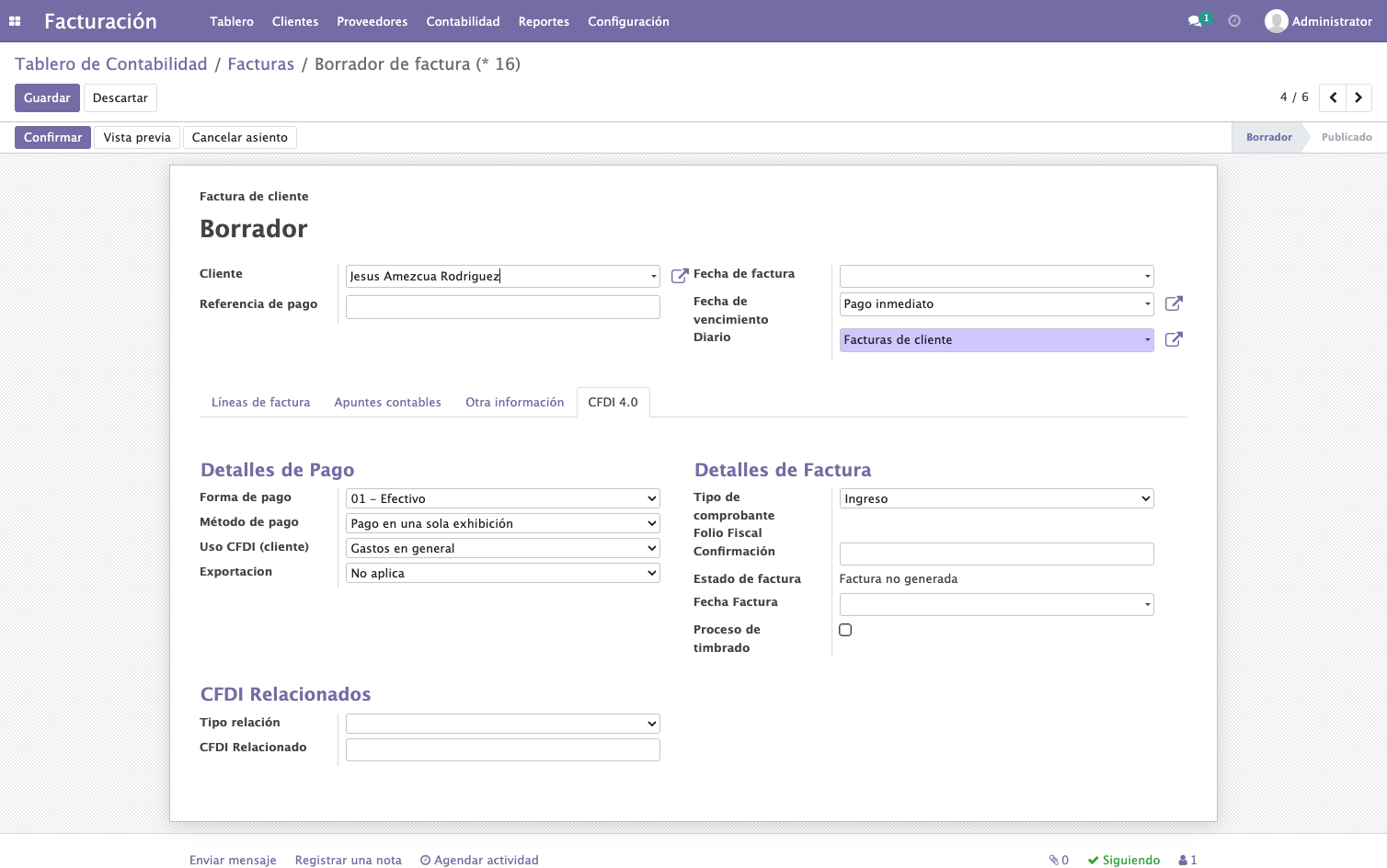Open external link for Cliente
Viewport: 1387px width, 868px height.
tap(680, 276)
